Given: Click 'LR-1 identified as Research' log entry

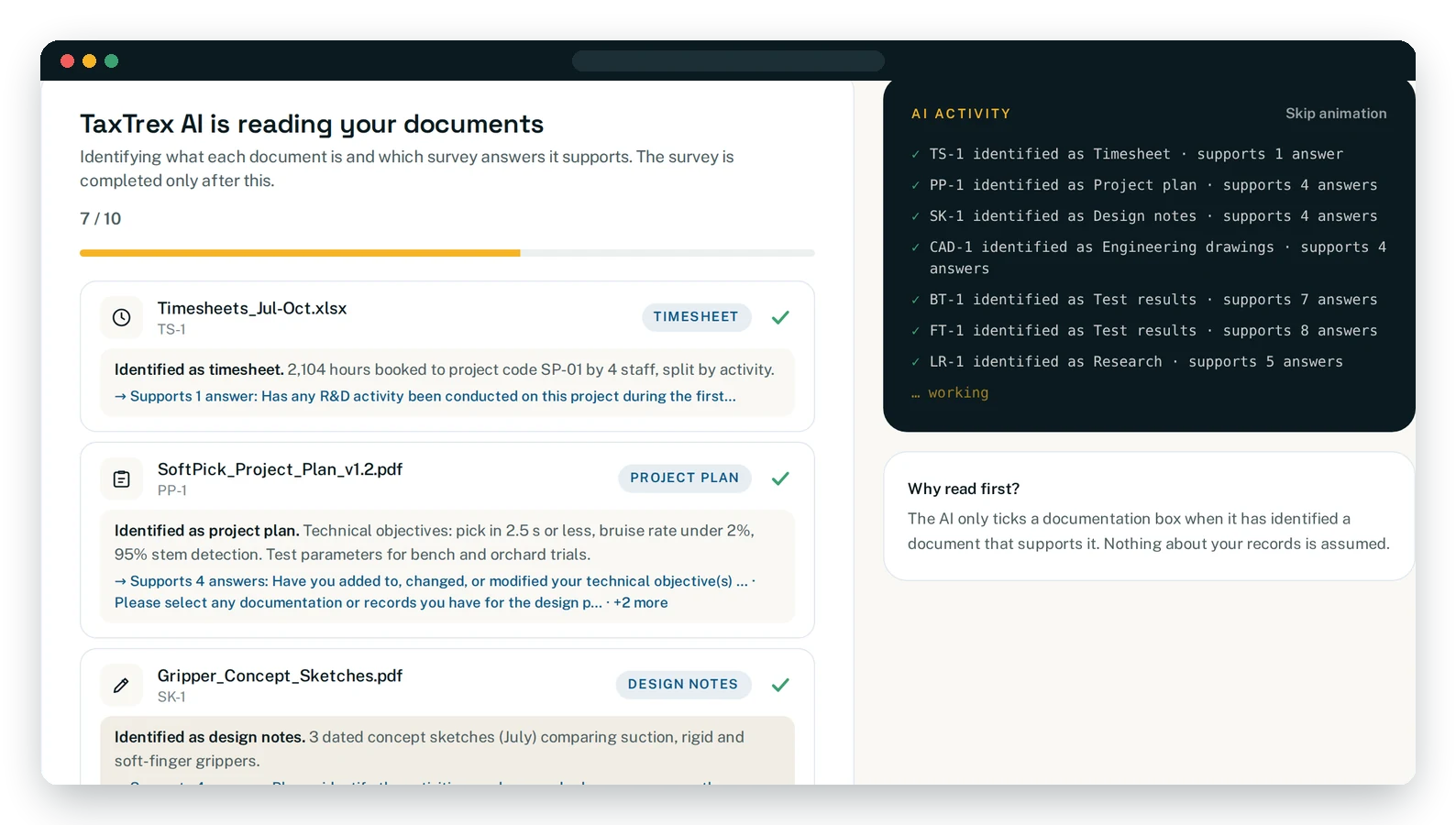Looking at the screenshot, I should click(x=1136, y=362).
